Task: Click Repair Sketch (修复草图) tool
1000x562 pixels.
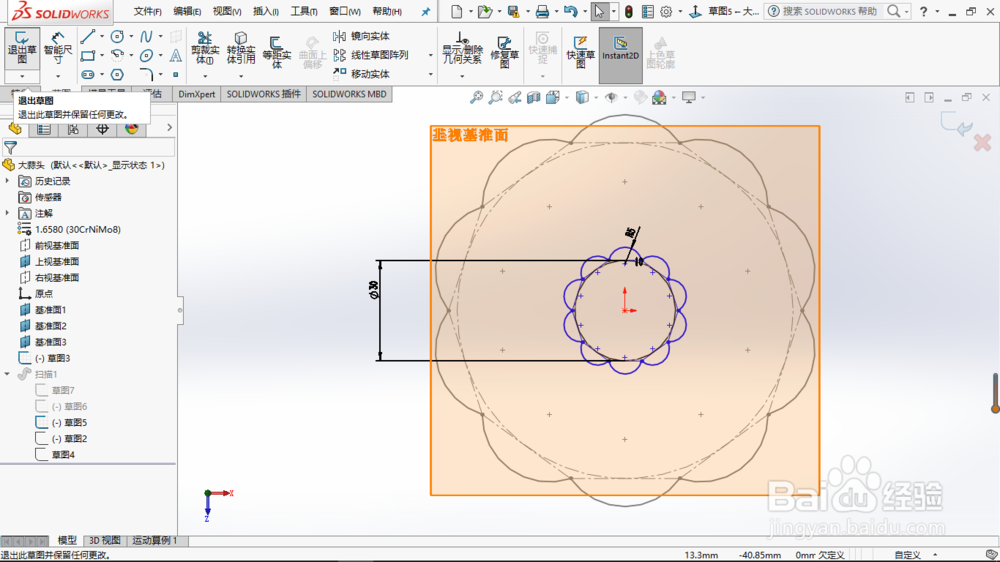Action: pos(504,52)
